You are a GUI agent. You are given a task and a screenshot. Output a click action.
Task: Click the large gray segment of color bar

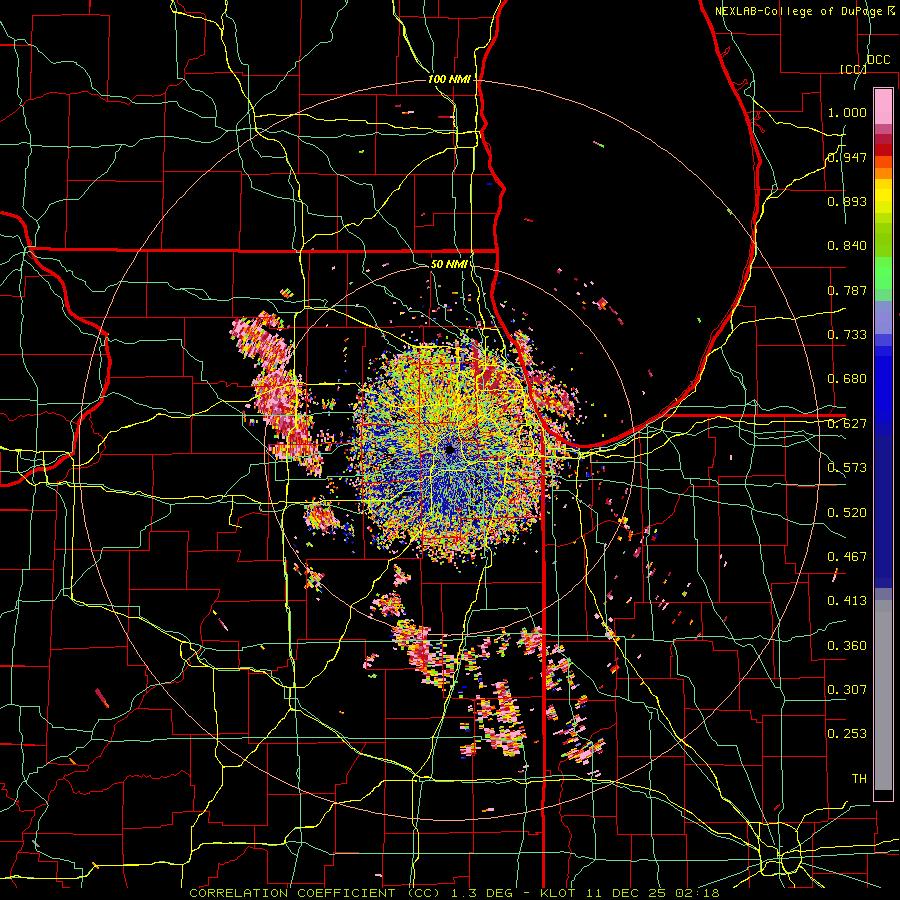(883, 695)
